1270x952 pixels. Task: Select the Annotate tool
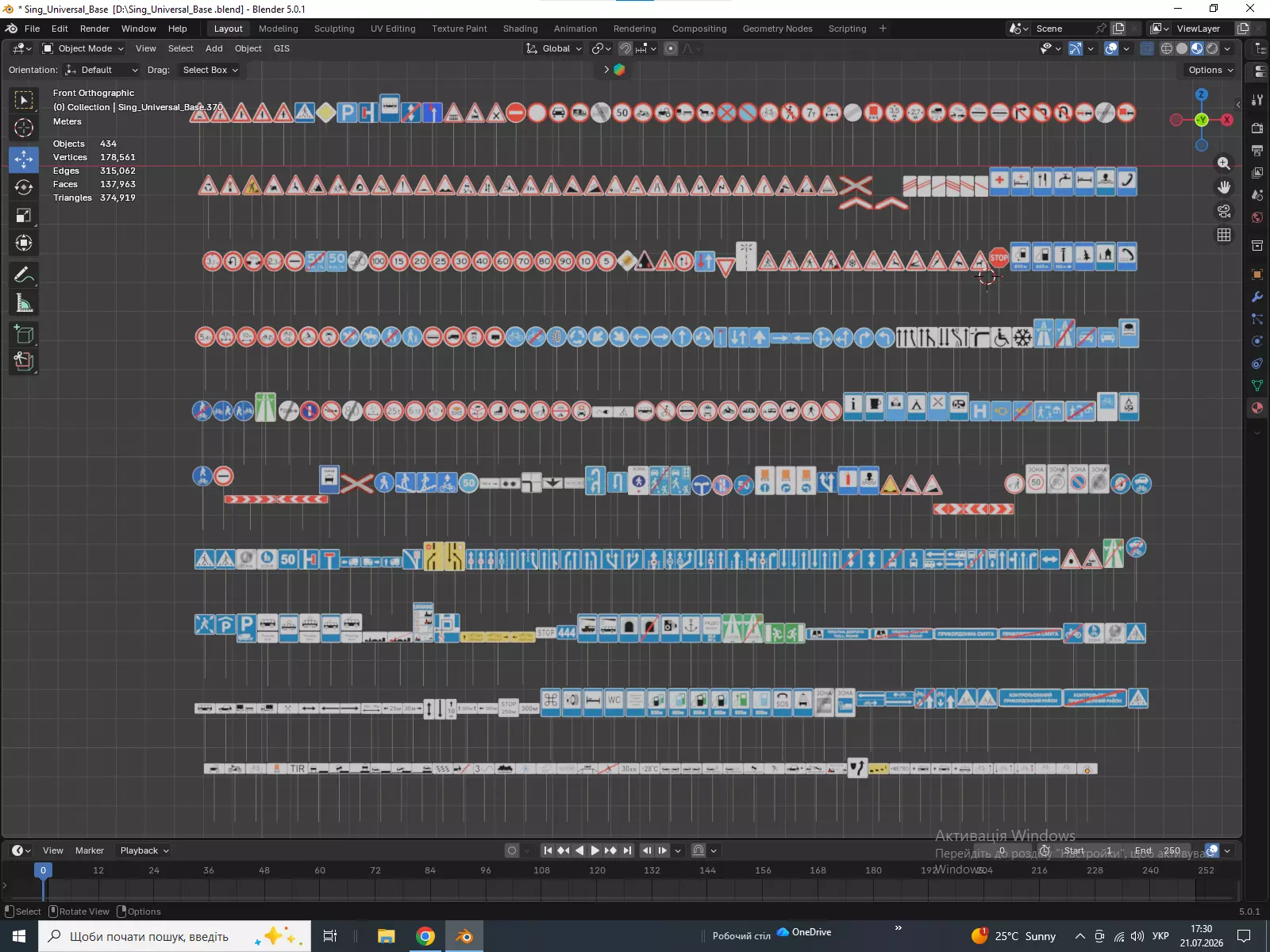24,274
